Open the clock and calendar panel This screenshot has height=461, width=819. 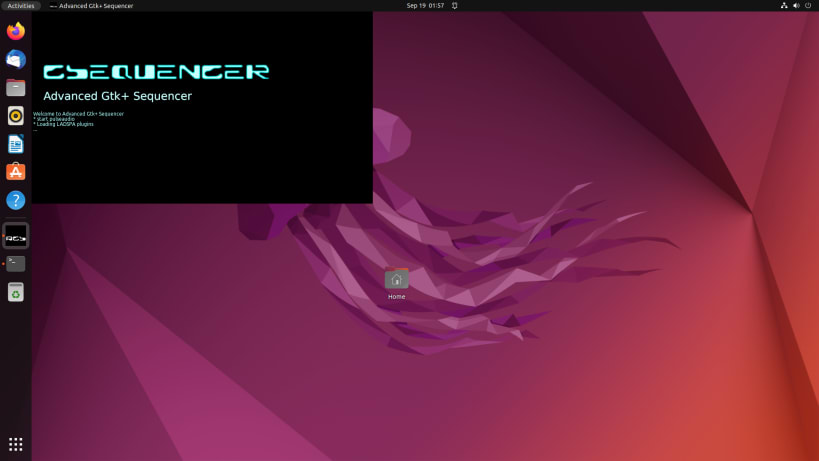[x=425, y=6]
